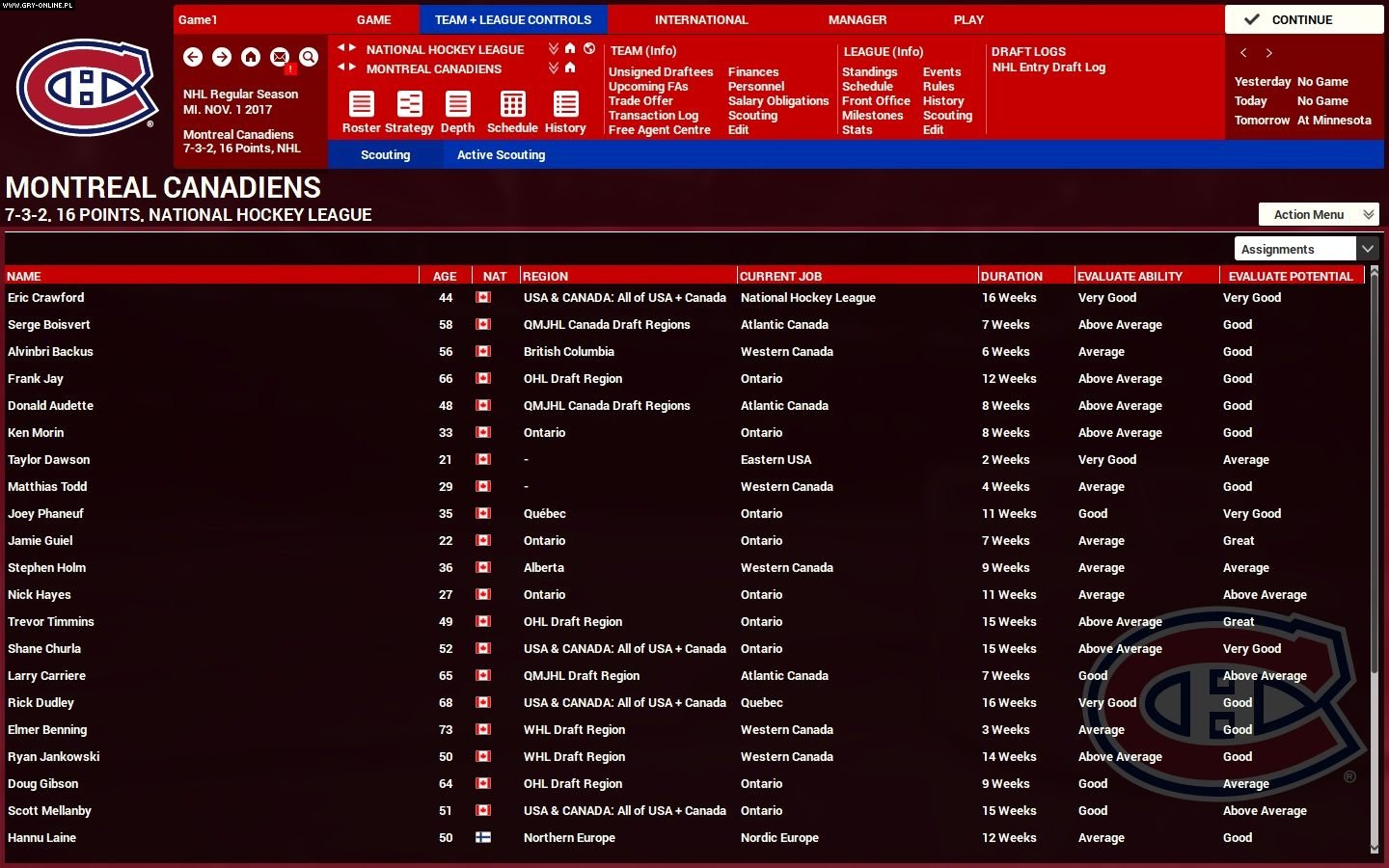Viewport: 1389px width, 868px height.
Task: Open the International menu
Action: (701, 19)
